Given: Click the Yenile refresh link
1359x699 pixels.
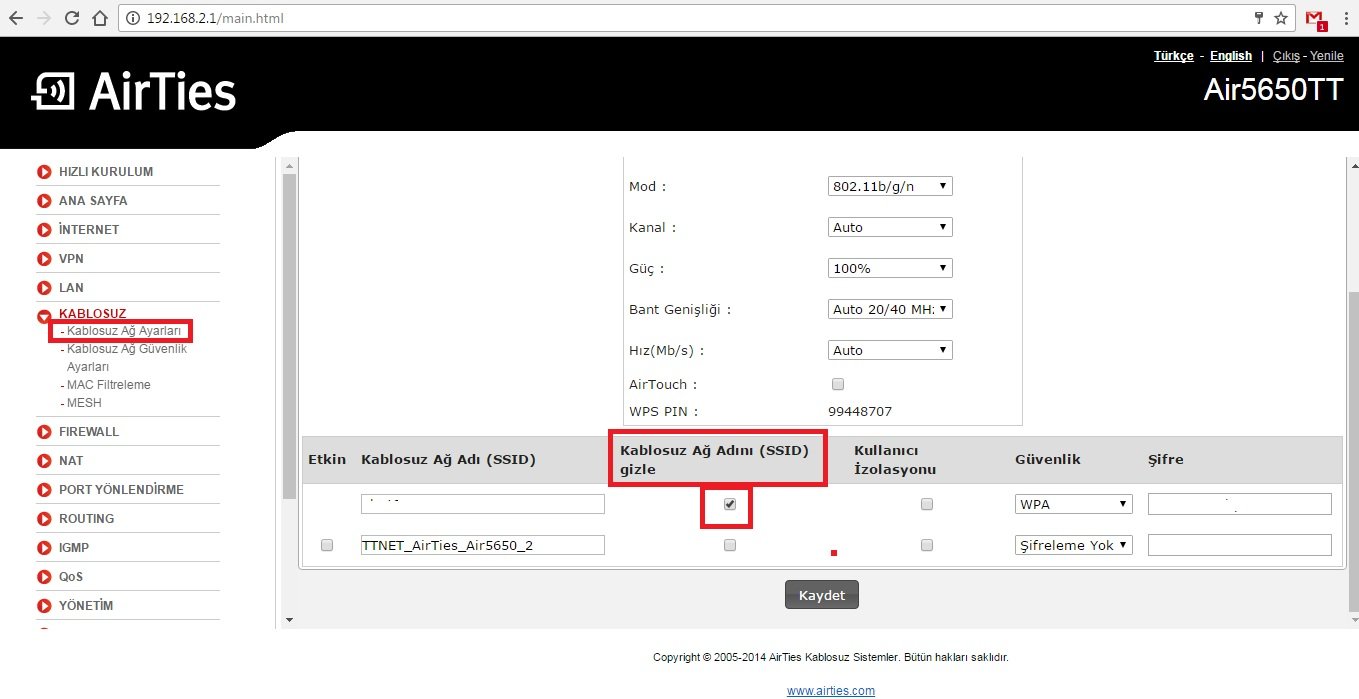Looking at the screenshot, I should (x=1327, y=56).
